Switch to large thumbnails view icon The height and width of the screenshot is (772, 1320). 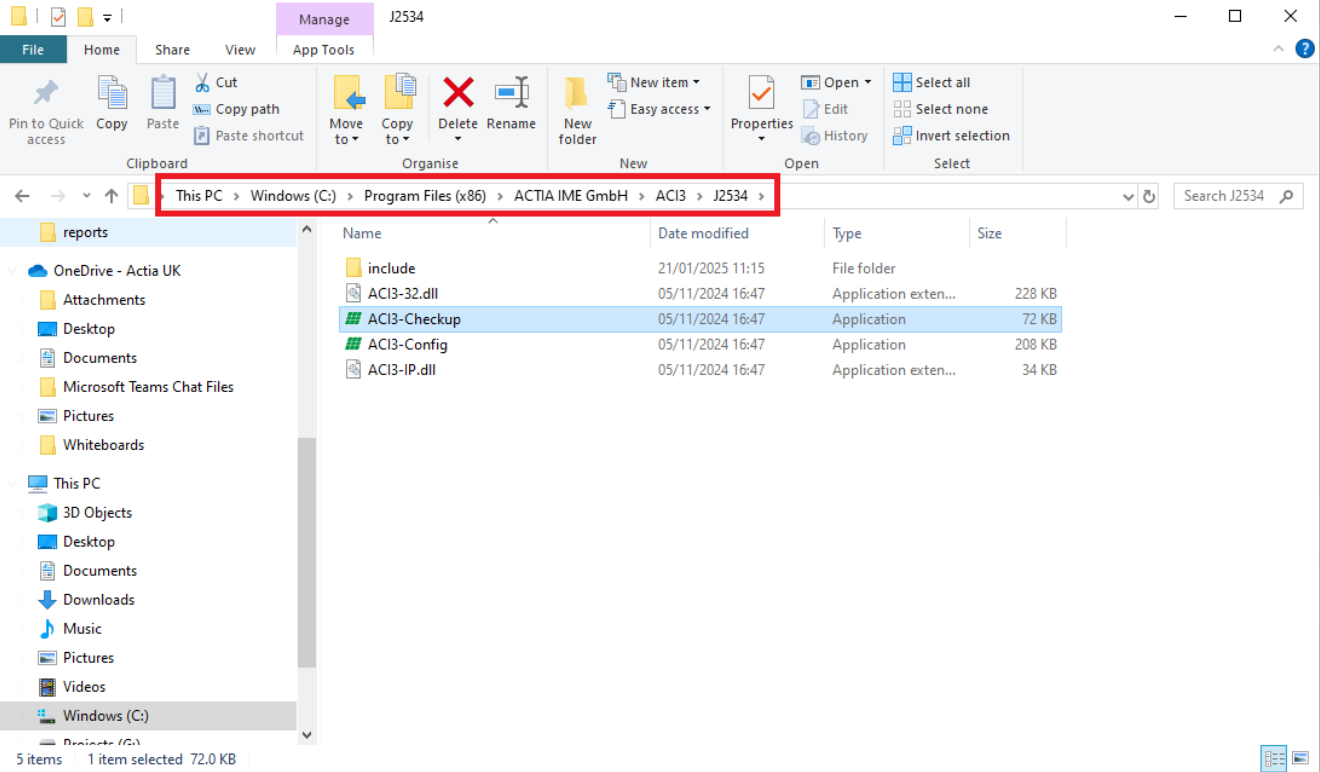pos(1300,758)
